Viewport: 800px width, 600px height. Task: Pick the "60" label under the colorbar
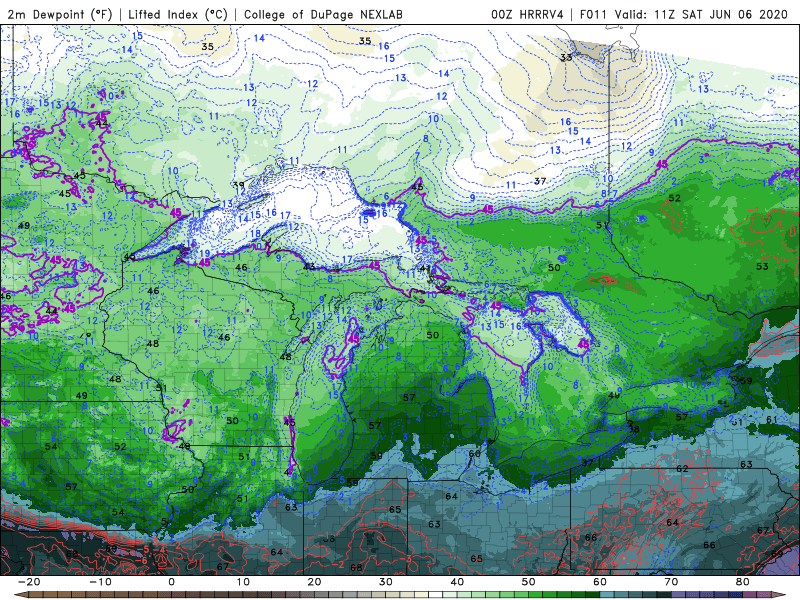point(600,582)
